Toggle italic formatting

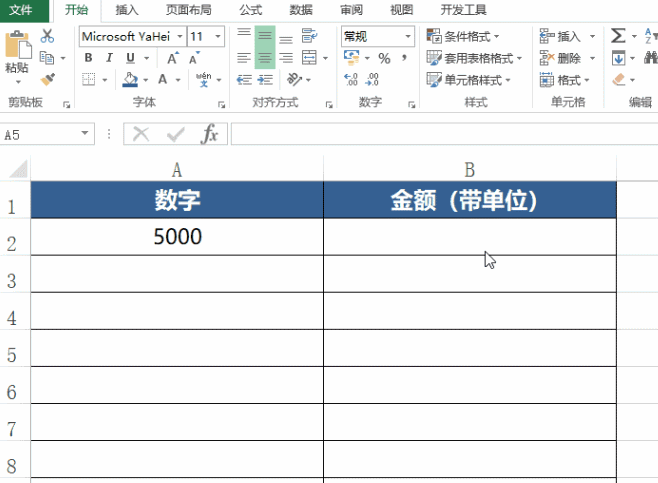click(110, 57)
